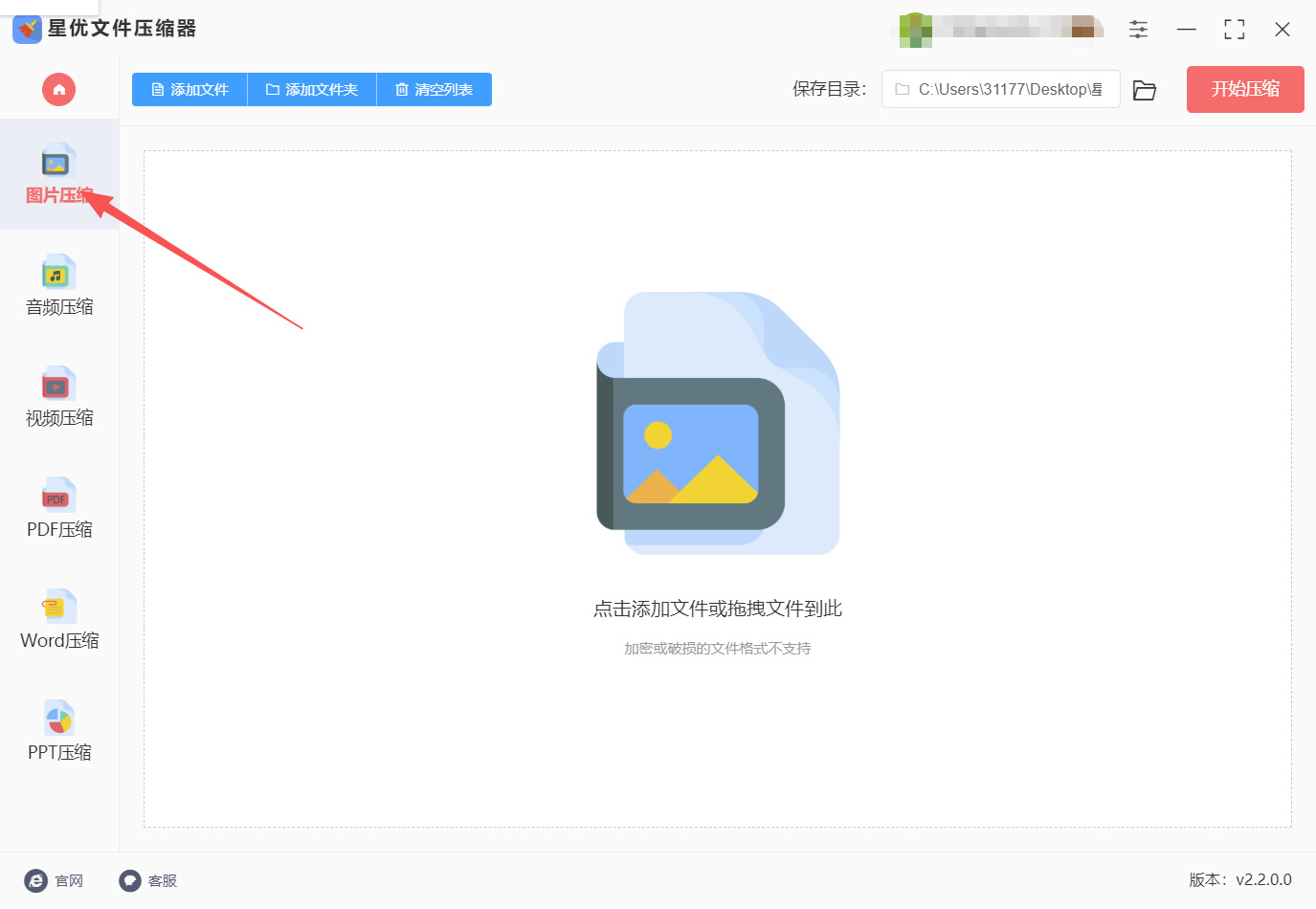This screenshot has width=1316, height=909.
Task: Click blurred user account area
Action: 995,30
